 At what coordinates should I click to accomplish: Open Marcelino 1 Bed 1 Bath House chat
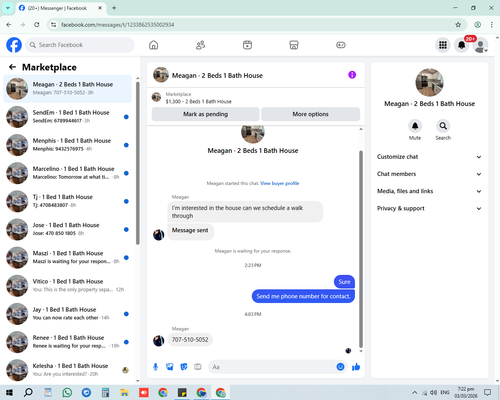coord(67,173)
